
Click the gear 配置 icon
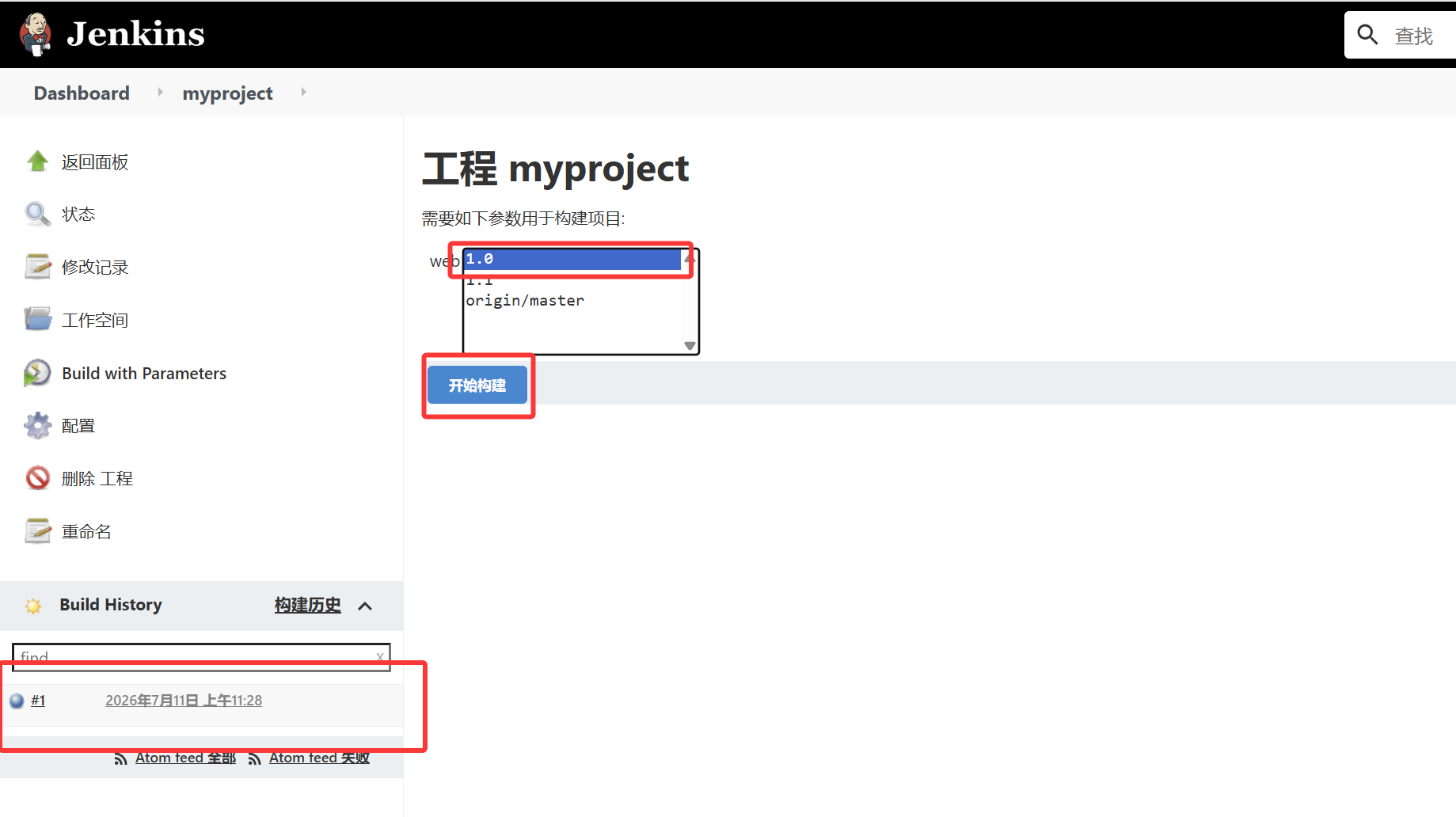point(37,425)
